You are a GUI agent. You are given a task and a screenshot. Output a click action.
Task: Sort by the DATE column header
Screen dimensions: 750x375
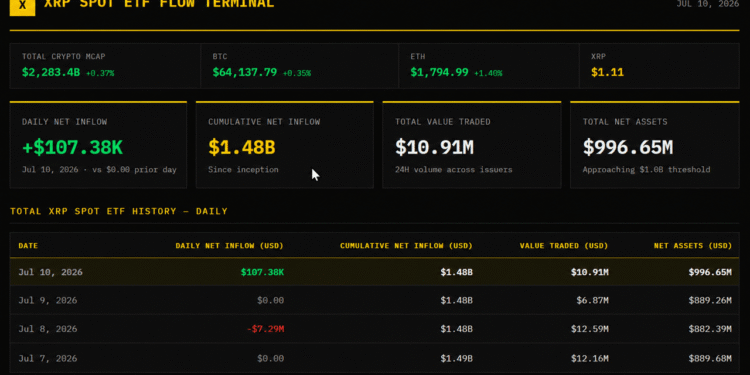click(x=28, y=246)
